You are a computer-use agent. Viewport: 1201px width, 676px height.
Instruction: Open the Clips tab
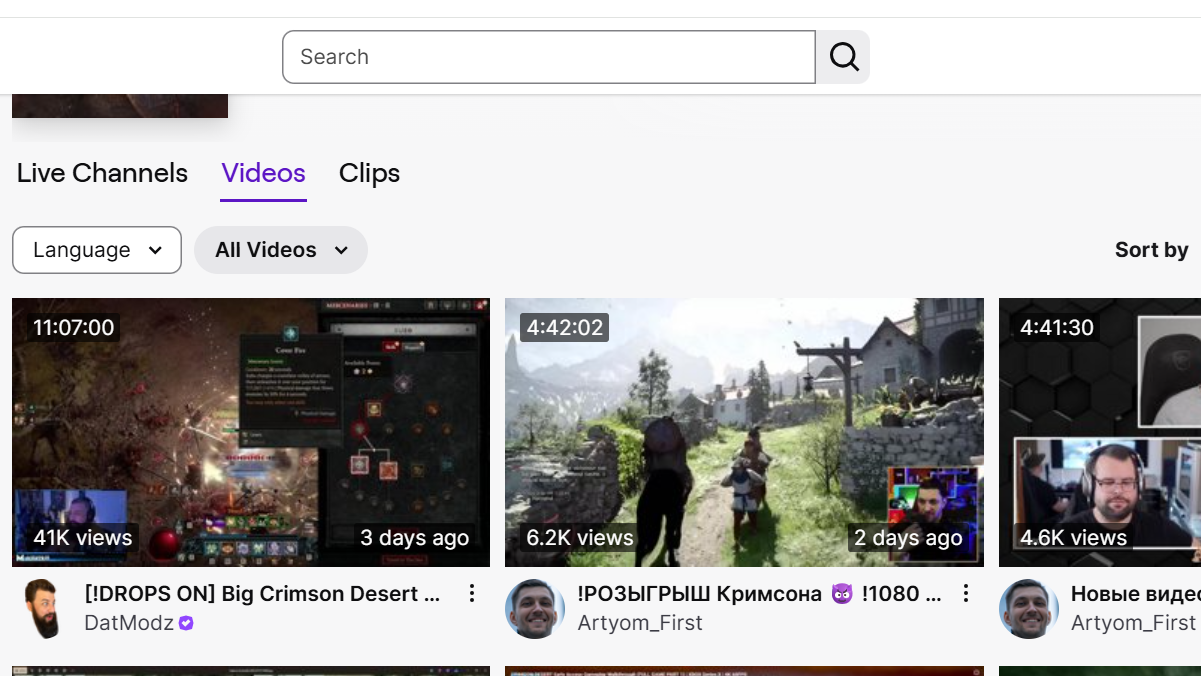click(369, 173)
